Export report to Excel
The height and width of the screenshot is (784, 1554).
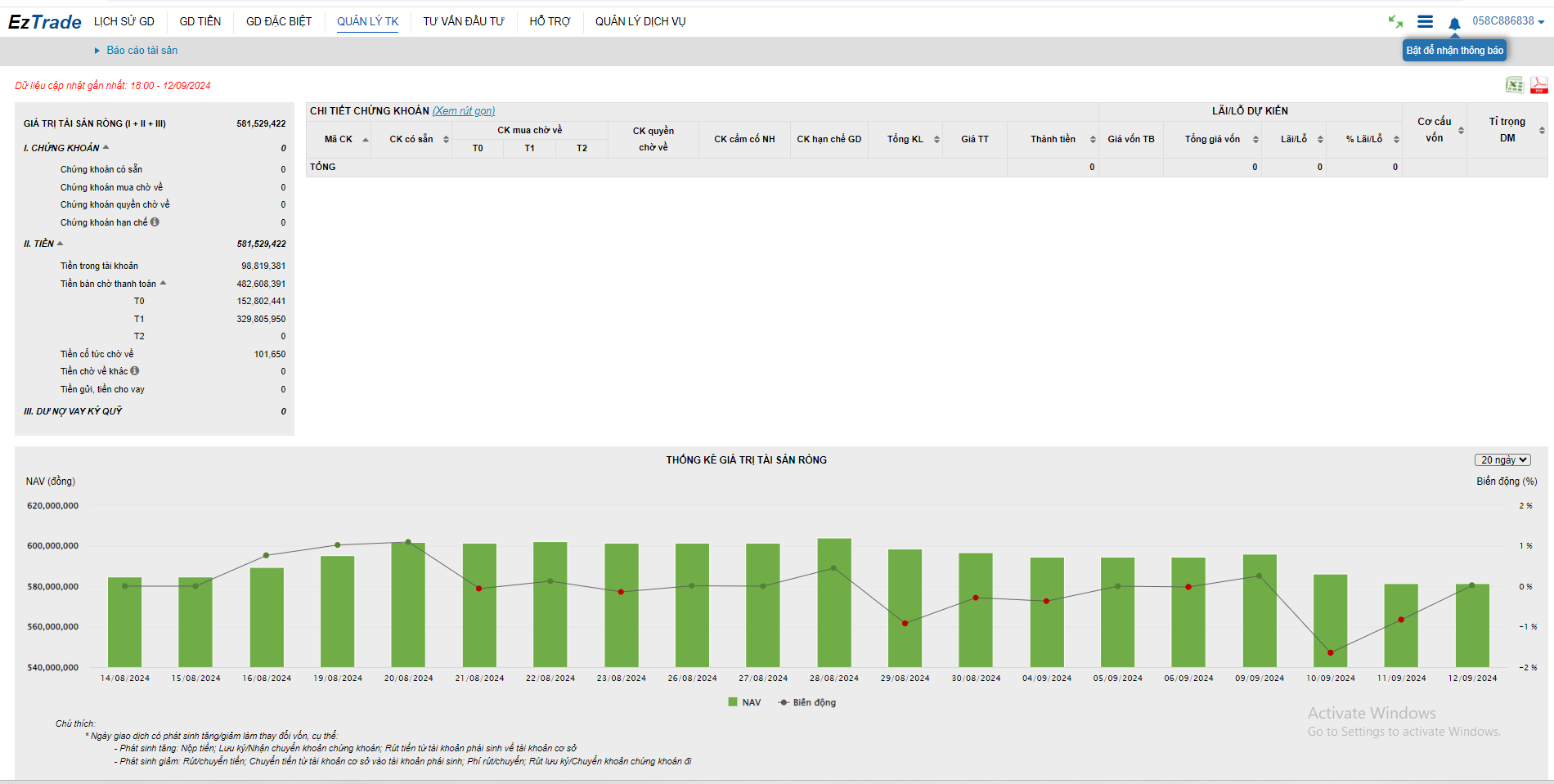point(1515,85)
